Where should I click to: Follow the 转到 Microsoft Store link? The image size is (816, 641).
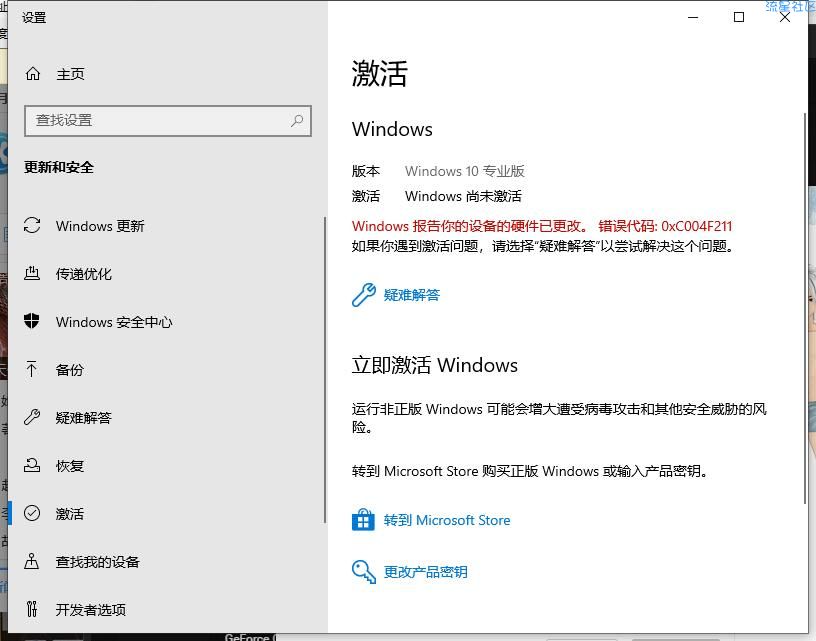447,520
